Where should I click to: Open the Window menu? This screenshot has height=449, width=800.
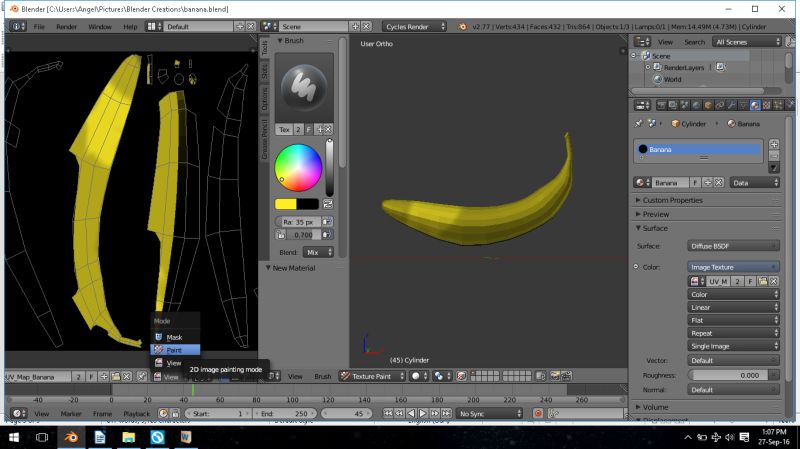coord(100,27)
